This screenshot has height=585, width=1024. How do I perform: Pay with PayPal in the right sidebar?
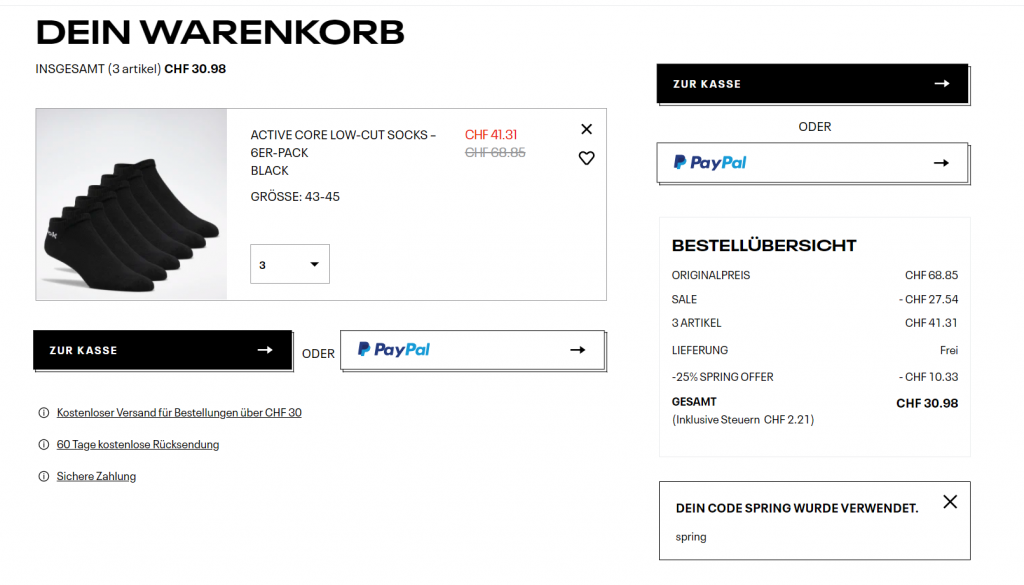pyautogui.click(x=812, y=162)
